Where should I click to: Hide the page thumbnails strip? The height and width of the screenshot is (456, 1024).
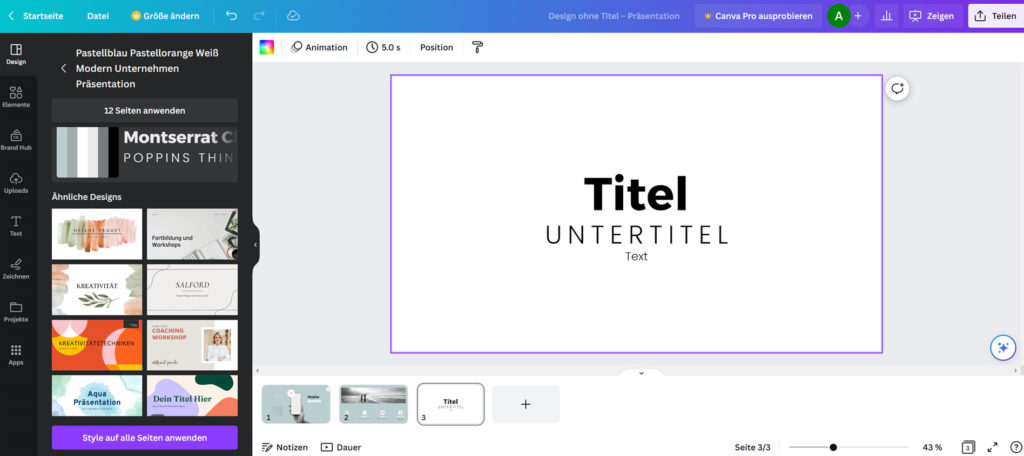[x=641, y=373]
